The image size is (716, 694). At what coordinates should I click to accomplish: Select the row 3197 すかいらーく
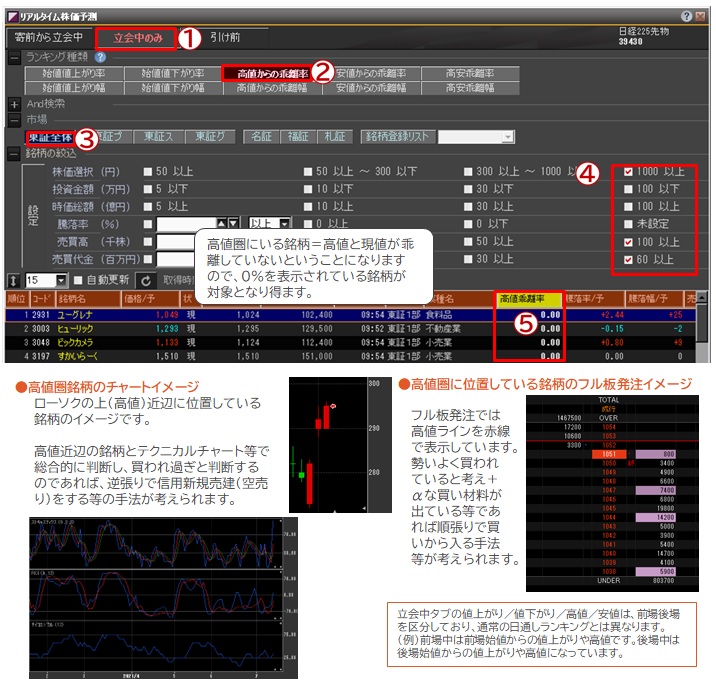tap(350, 356)
